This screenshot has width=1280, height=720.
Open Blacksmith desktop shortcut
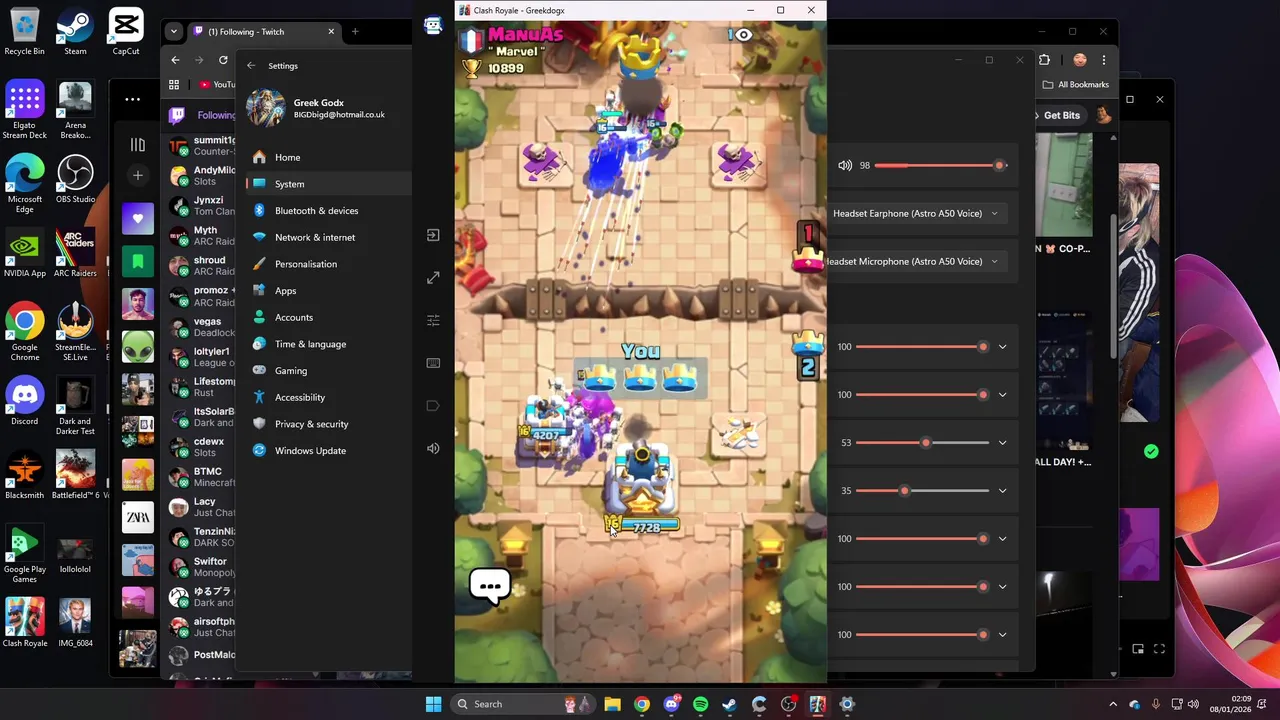pyautogui.click(x=24, y=475)
